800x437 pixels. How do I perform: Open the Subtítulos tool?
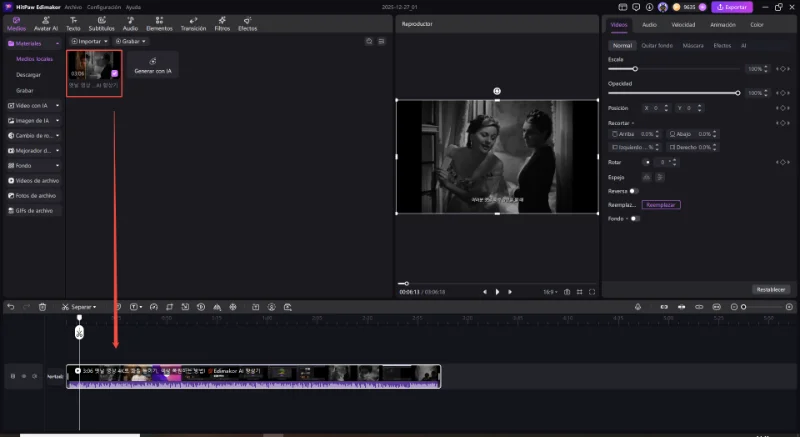click(101, 25)
